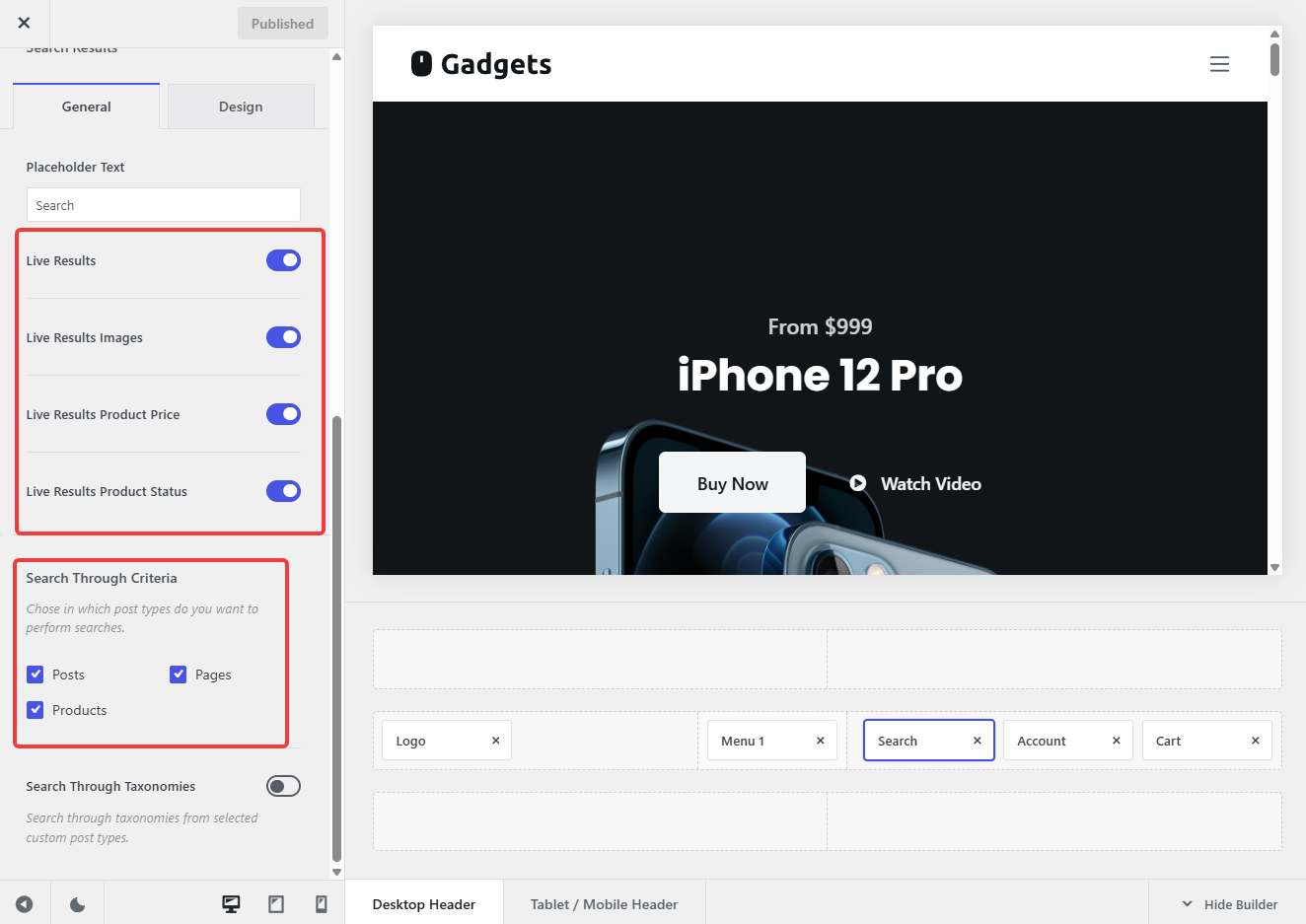Click preview scrollbar down arrow
Screen dimensions: 1306x924
1274,567
